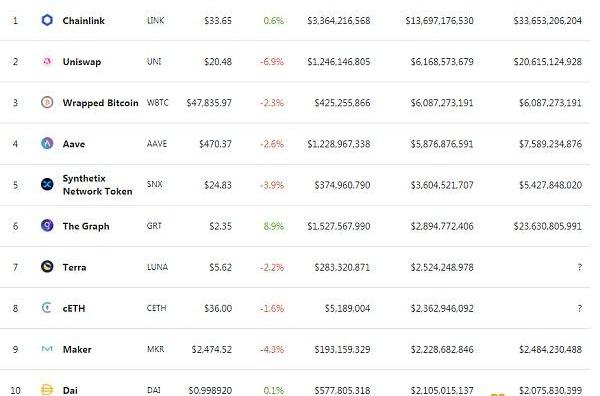Click the Maker MKR logo icon
The width and height of the screenshot is (600, 396).
click(x=47, y=349)
